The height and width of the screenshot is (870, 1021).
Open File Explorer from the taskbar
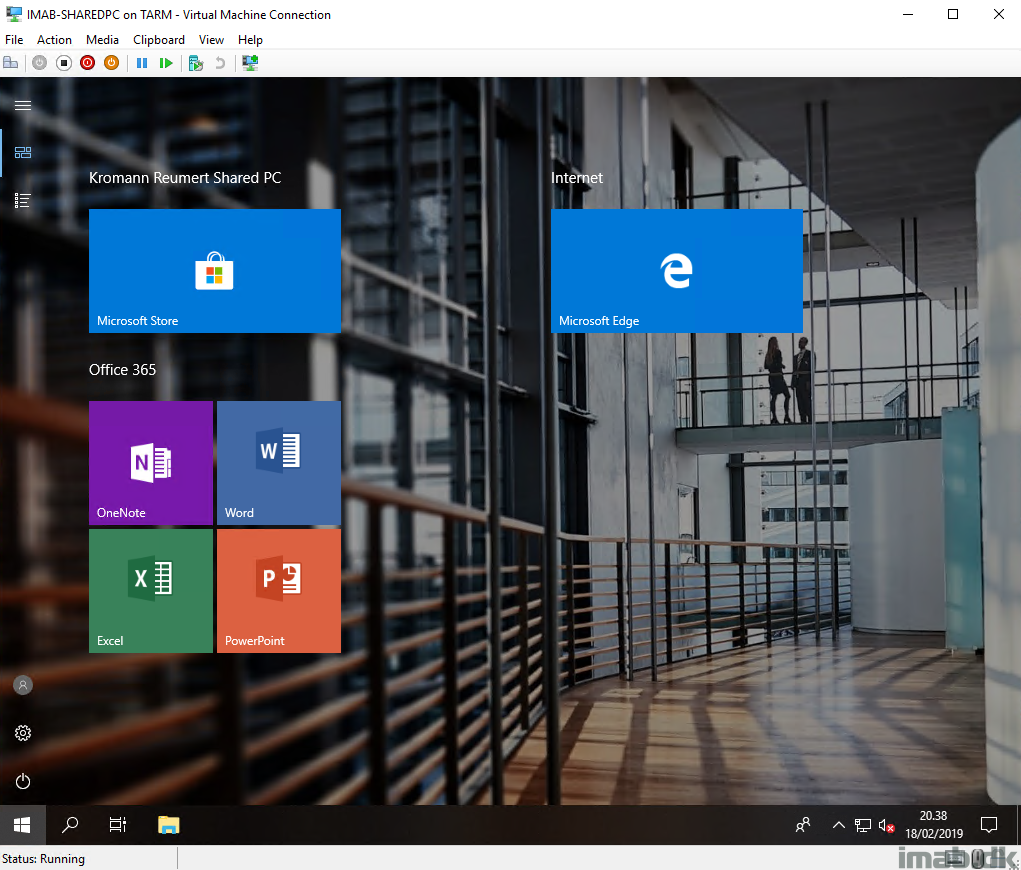(169, 826)
